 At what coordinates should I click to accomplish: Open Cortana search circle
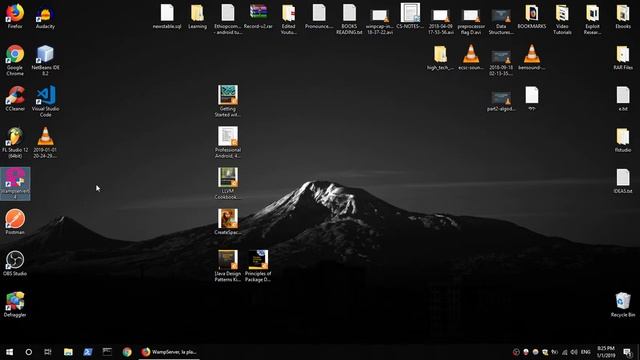click(29, 352)
